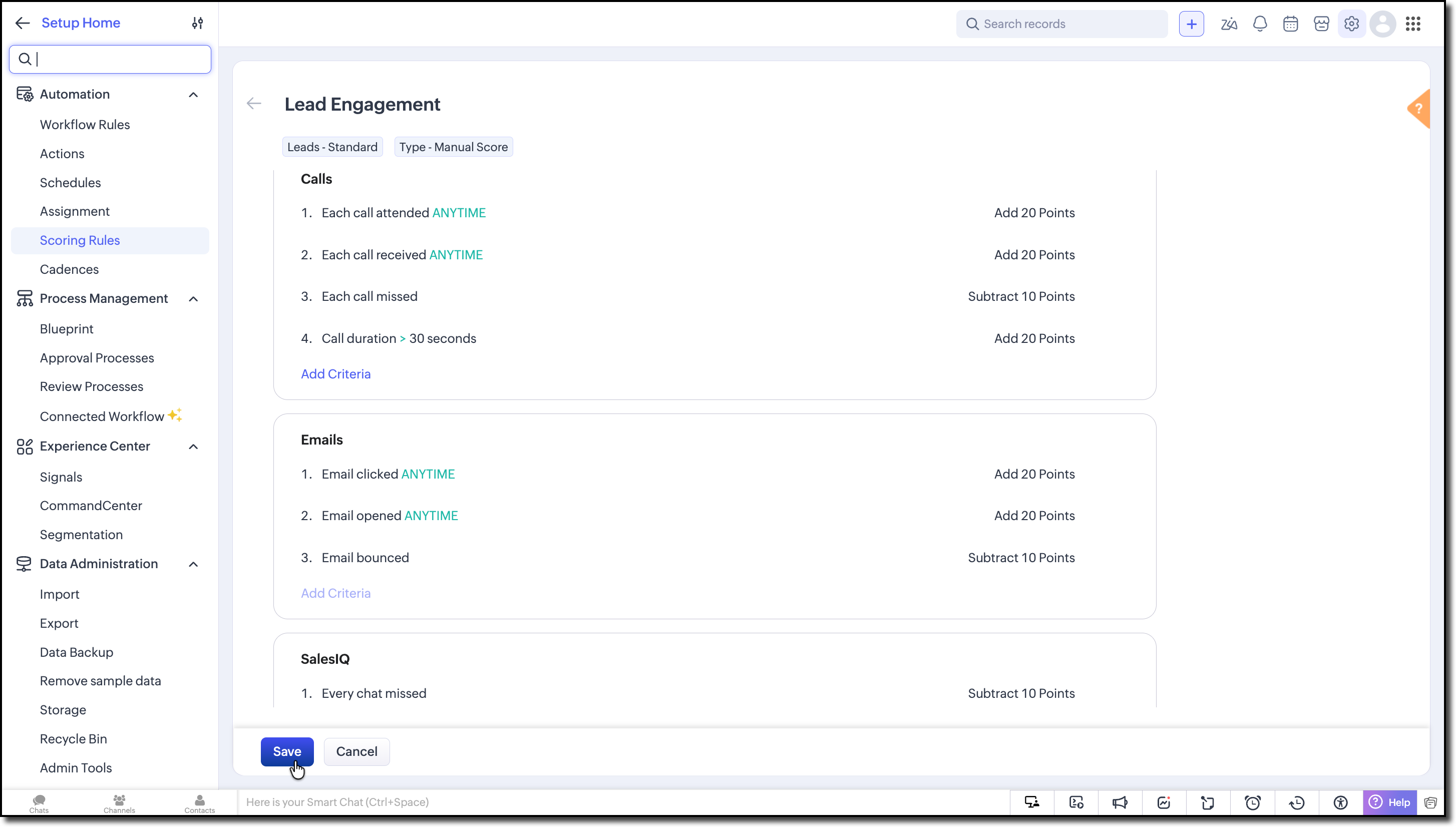Open user profile avatar
1456x827 pixels.
(1383, 24)
